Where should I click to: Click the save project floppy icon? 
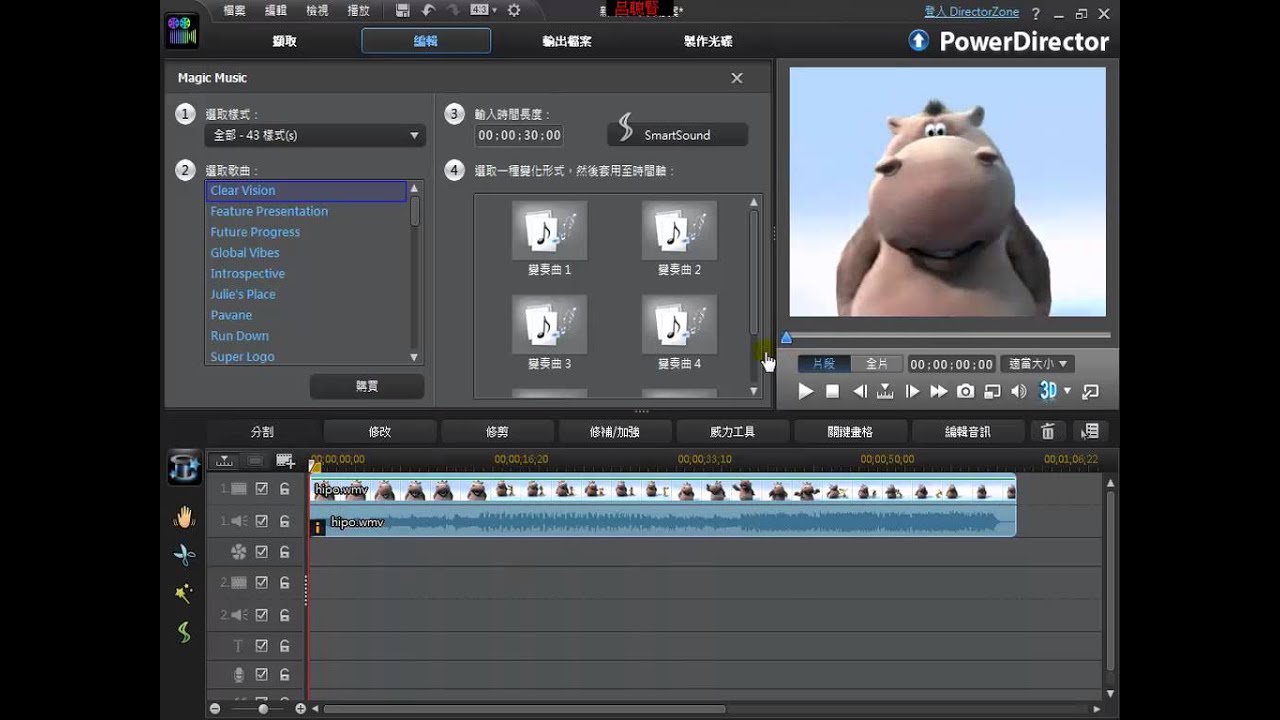402,11
